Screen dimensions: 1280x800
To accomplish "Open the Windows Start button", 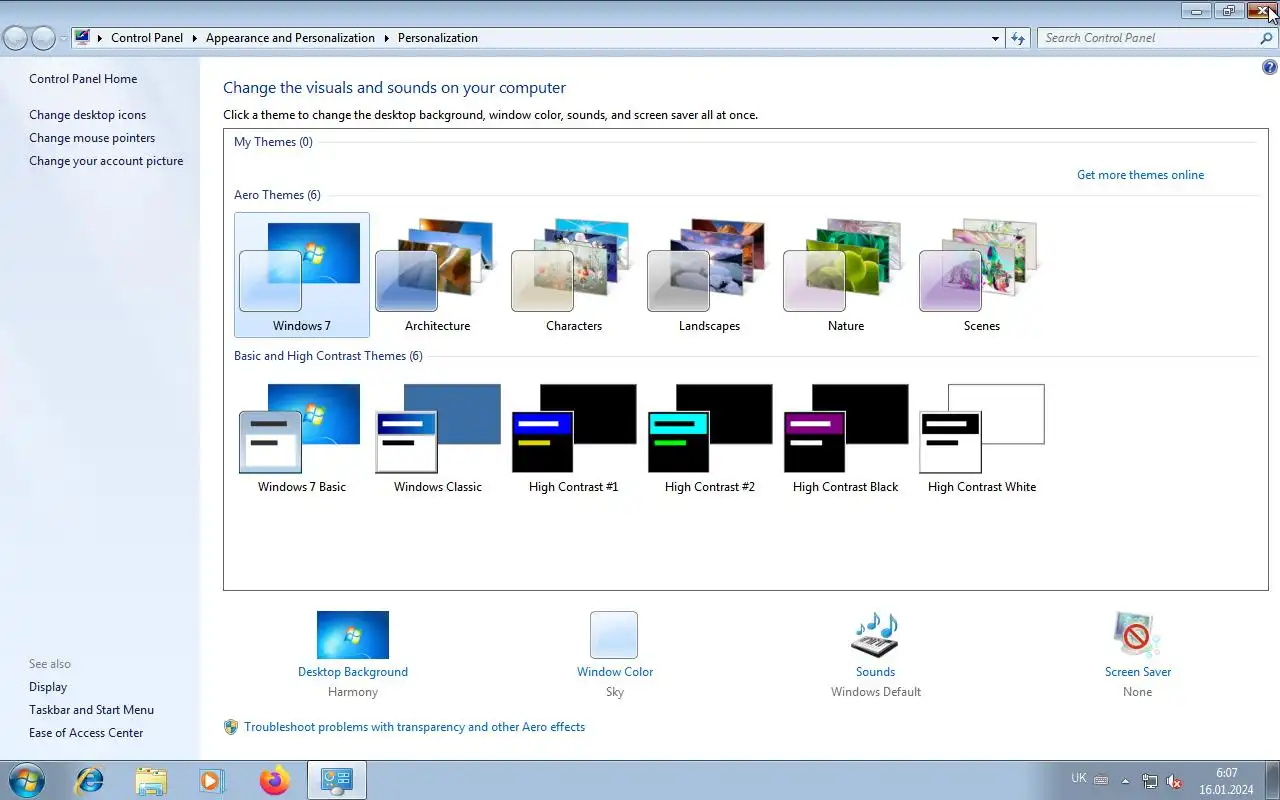I will tap(26, 780).
